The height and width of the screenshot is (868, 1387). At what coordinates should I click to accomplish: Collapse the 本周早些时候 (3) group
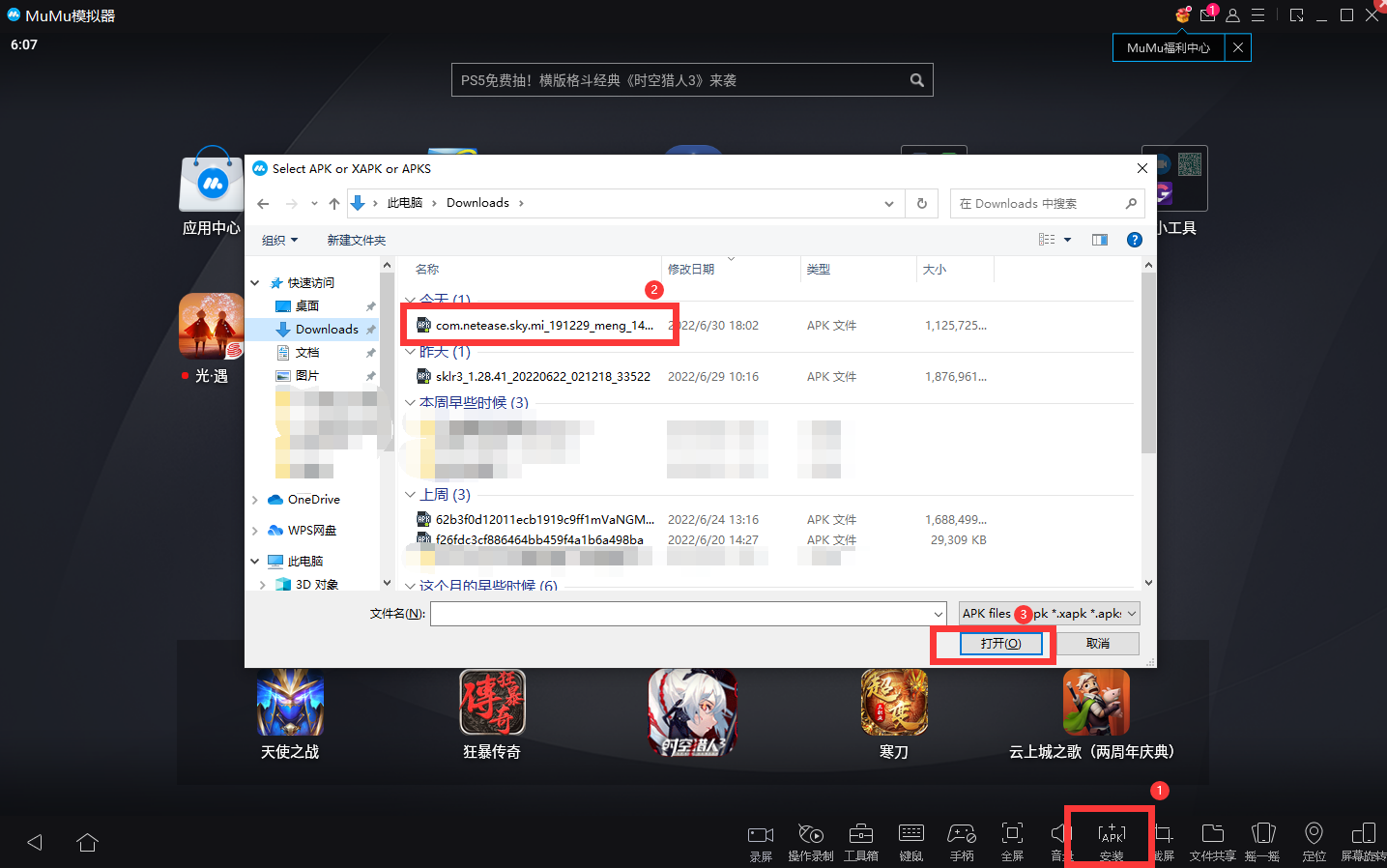click(x=410, y=403)
